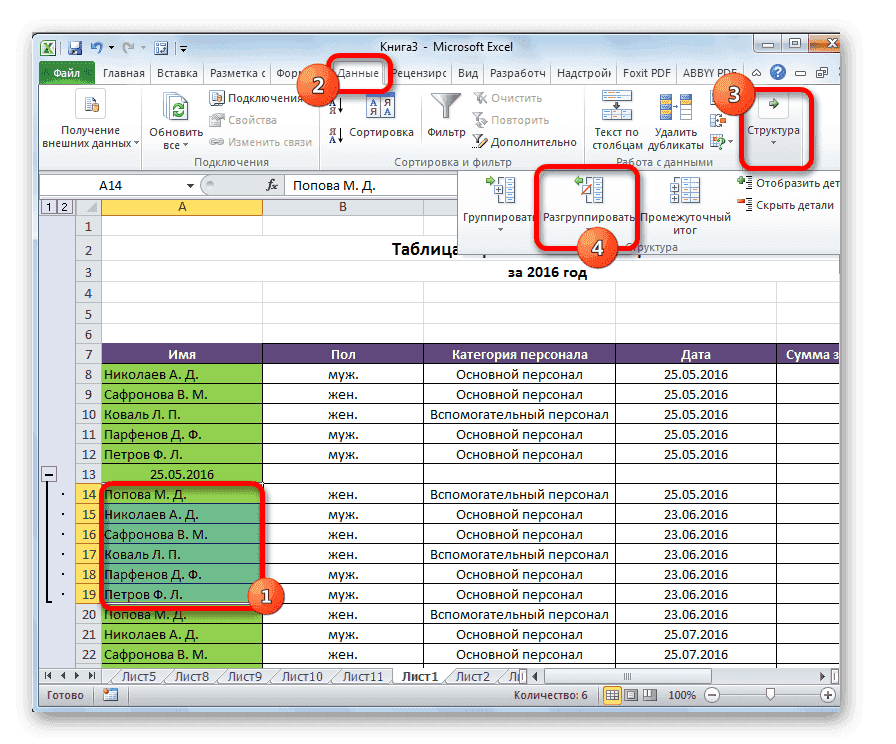This screenshot has width=896, height=744.
Task: Switch to sheet tab Лист10
Action: 303,677
